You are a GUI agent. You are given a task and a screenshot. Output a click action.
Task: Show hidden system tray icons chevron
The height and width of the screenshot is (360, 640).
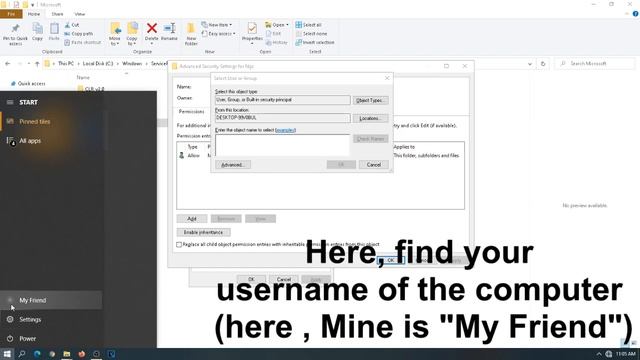tap(599, 354)
